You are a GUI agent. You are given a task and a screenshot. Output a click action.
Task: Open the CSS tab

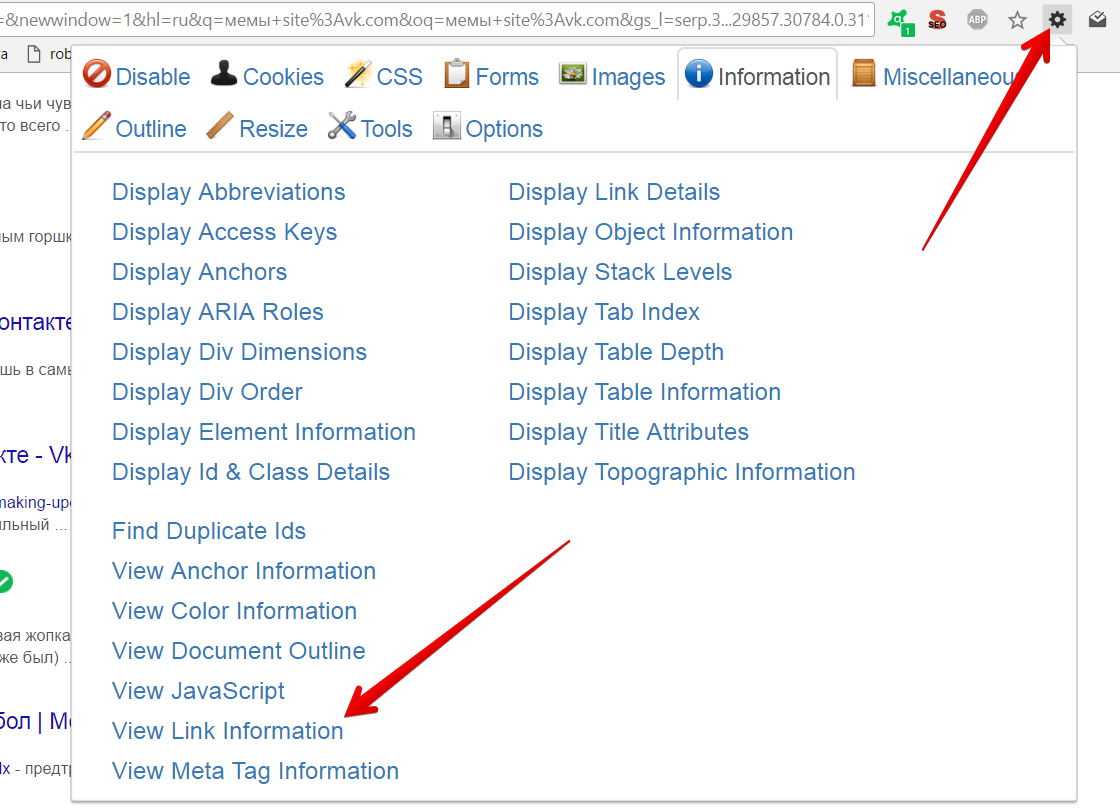tap(384, 77)
